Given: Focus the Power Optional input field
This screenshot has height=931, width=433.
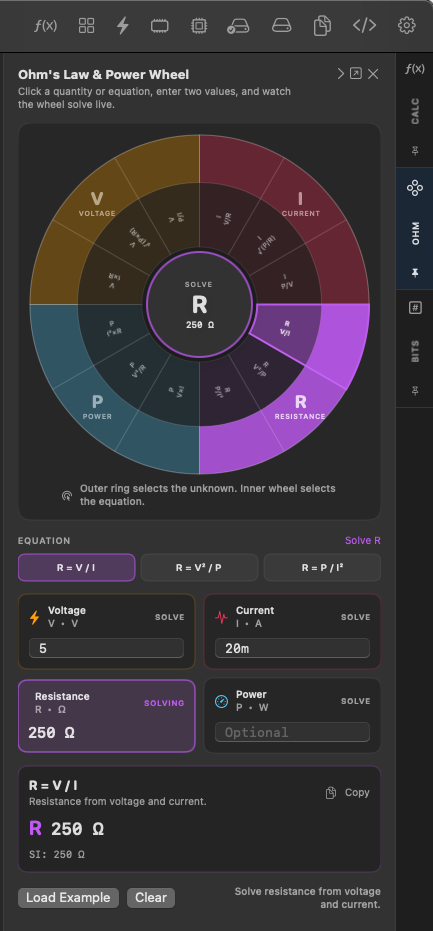Looking at the screenshot, I should point(292,732).
